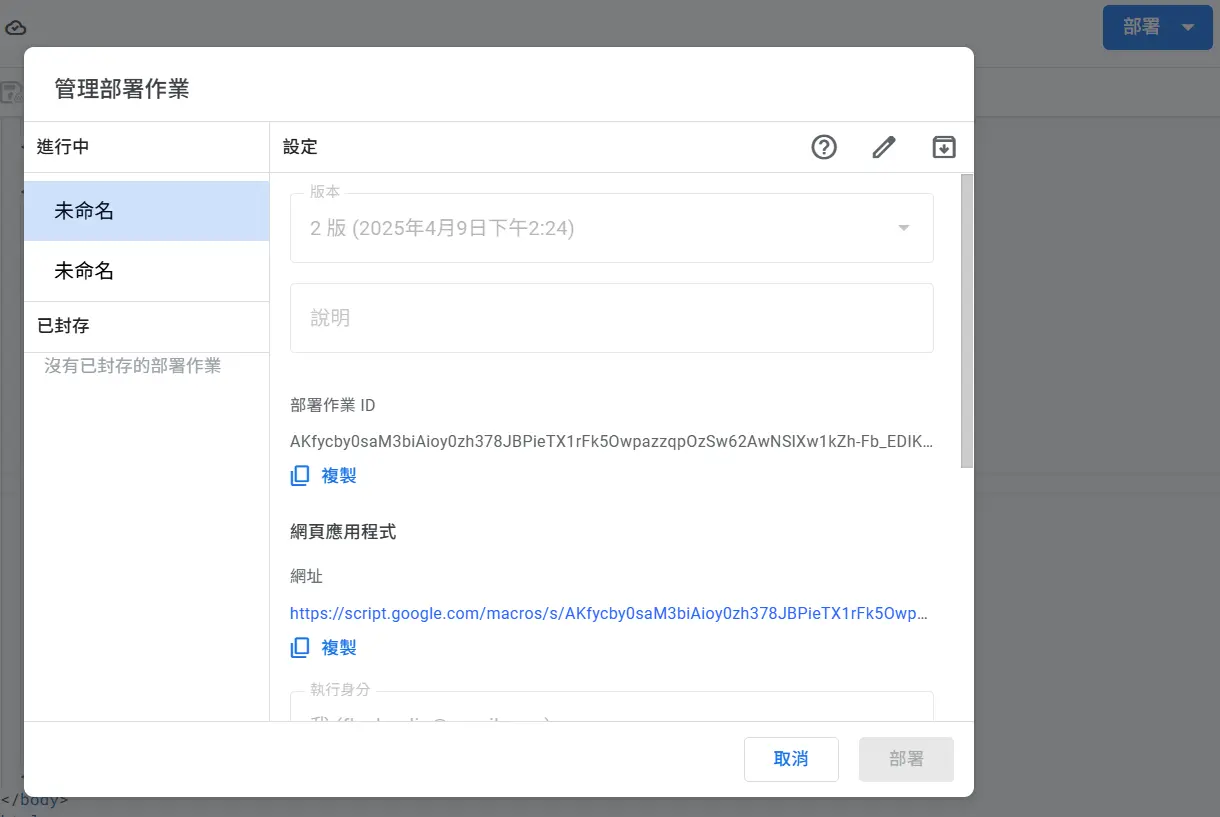Click the 說明 description input field

[611, 318]
